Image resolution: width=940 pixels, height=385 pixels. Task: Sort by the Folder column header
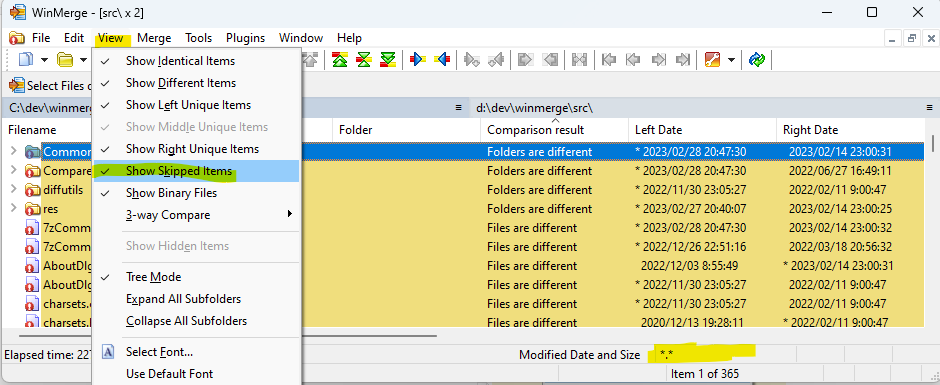pyautogui.click(x=406, y=130)
